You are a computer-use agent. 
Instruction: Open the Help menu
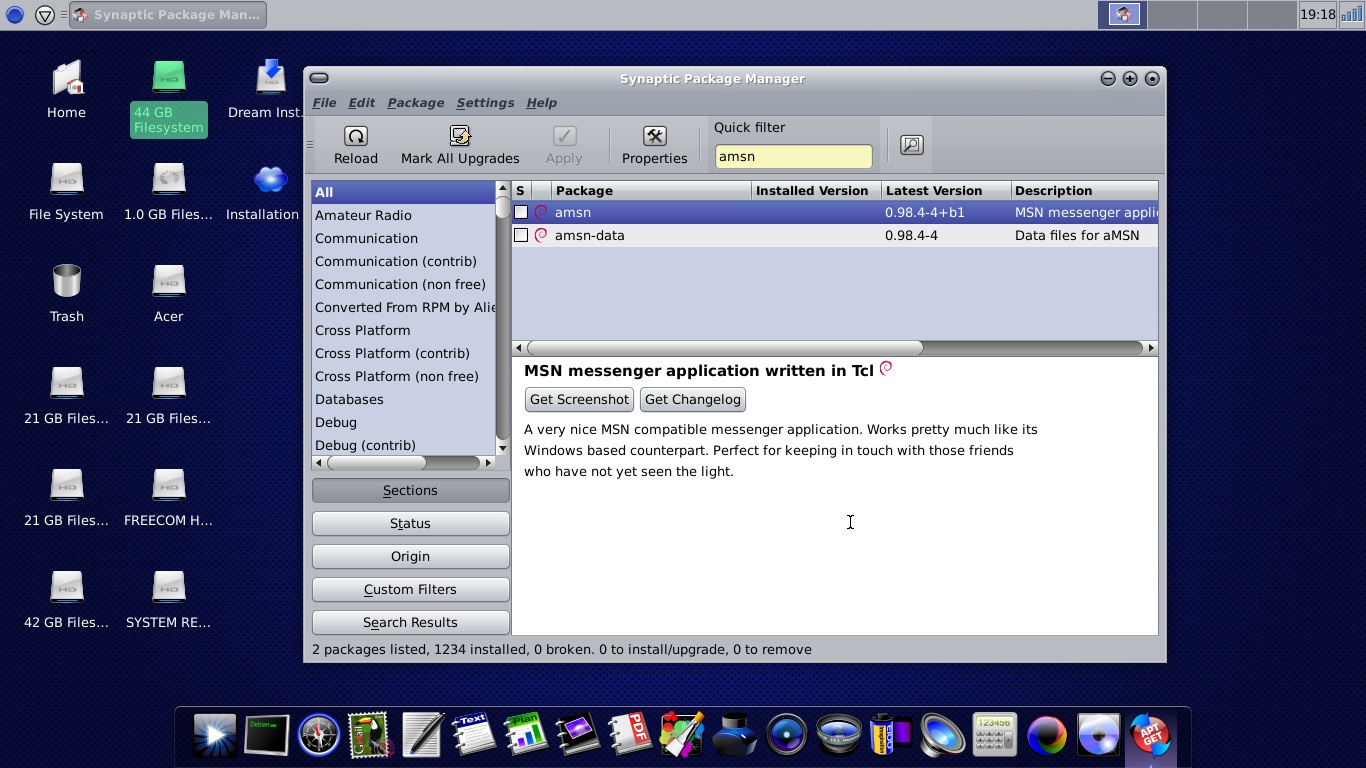tap(541, 103)
